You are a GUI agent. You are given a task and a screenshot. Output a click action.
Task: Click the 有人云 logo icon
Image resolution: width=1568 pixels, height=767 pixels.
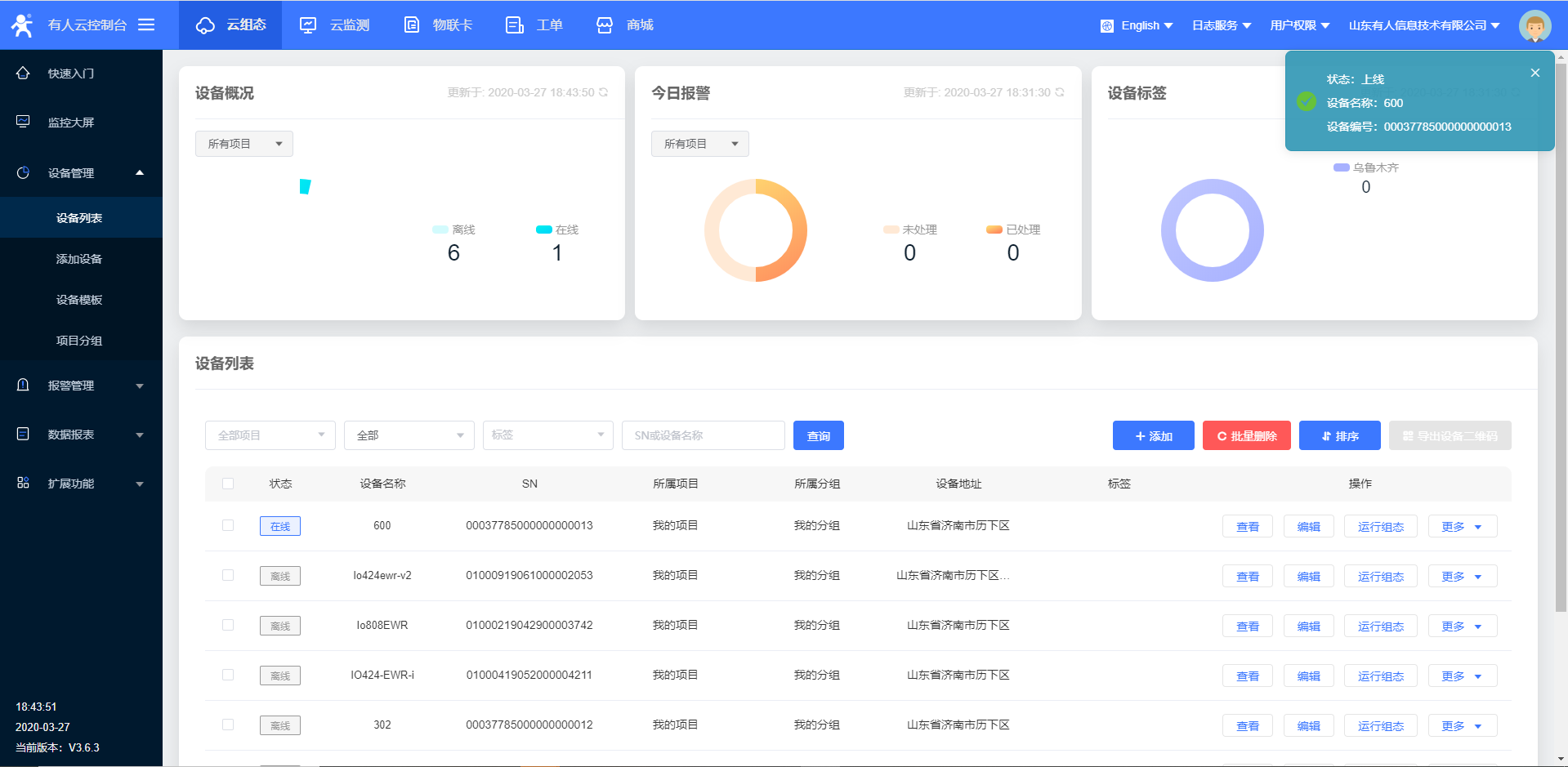tap(22, 25)
